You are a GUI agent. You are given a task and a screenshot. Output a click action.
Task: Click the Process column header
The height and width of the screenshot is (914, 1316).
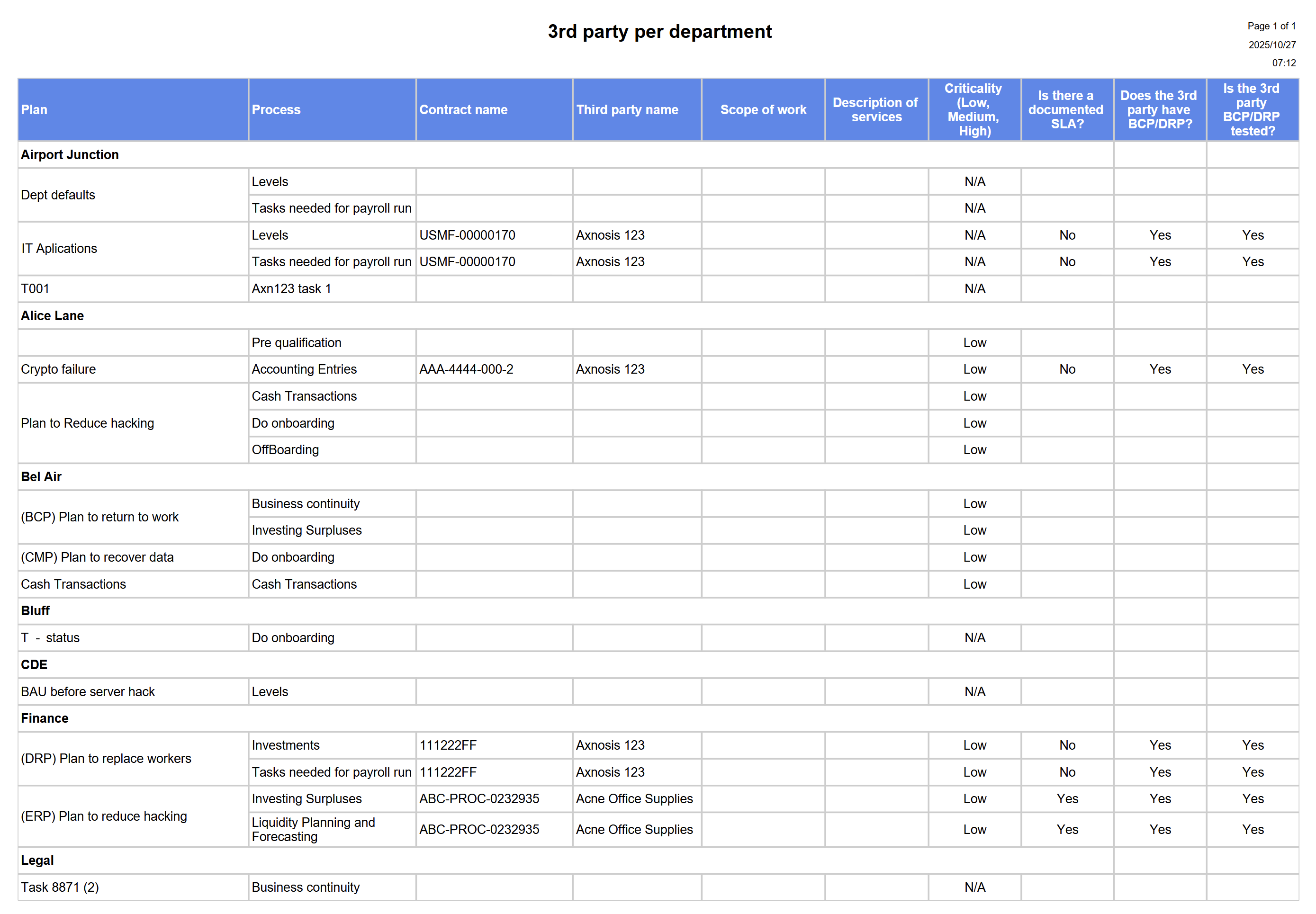coord(276,109)
